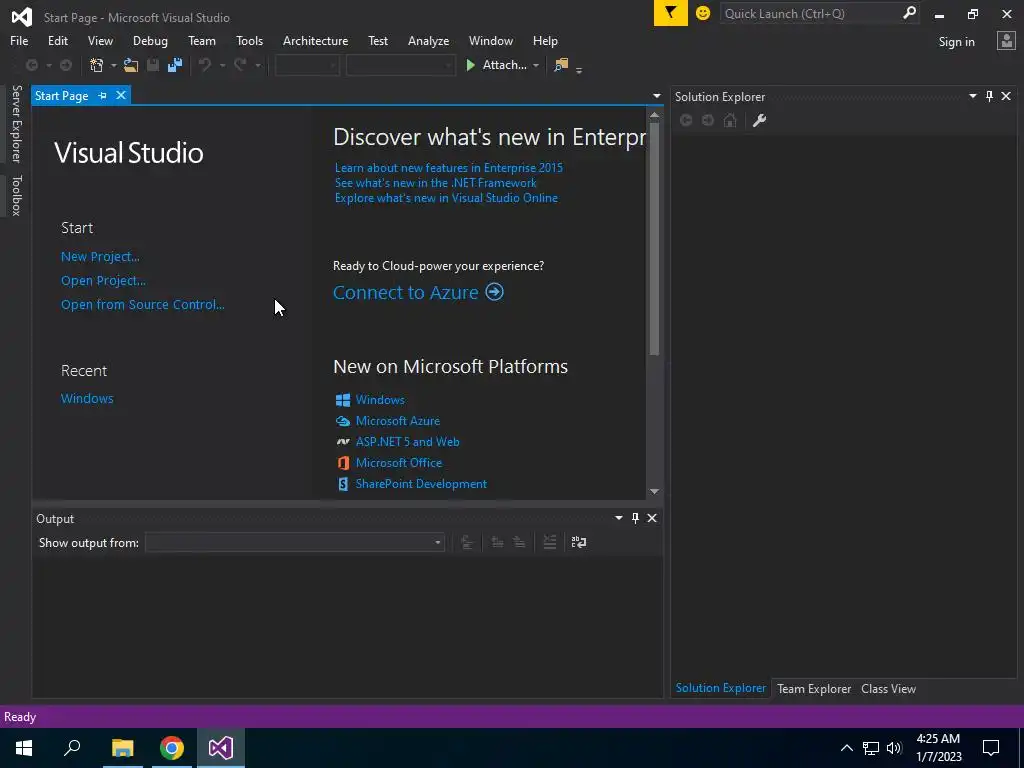The image size is (1024, 768).
Task: Click the New Project... link
Action: [x=100, y=257]
